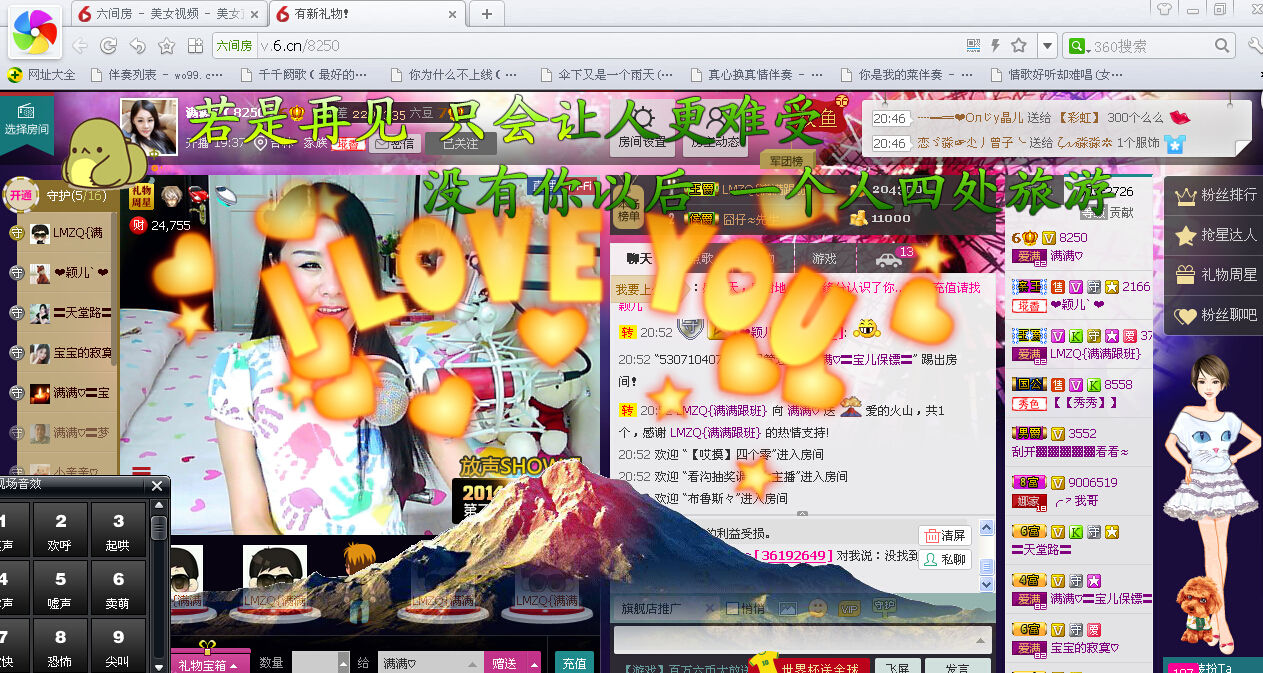Click the 礼物周星 badge over video
Viewport: 1263px width, 673px height.
141,196
